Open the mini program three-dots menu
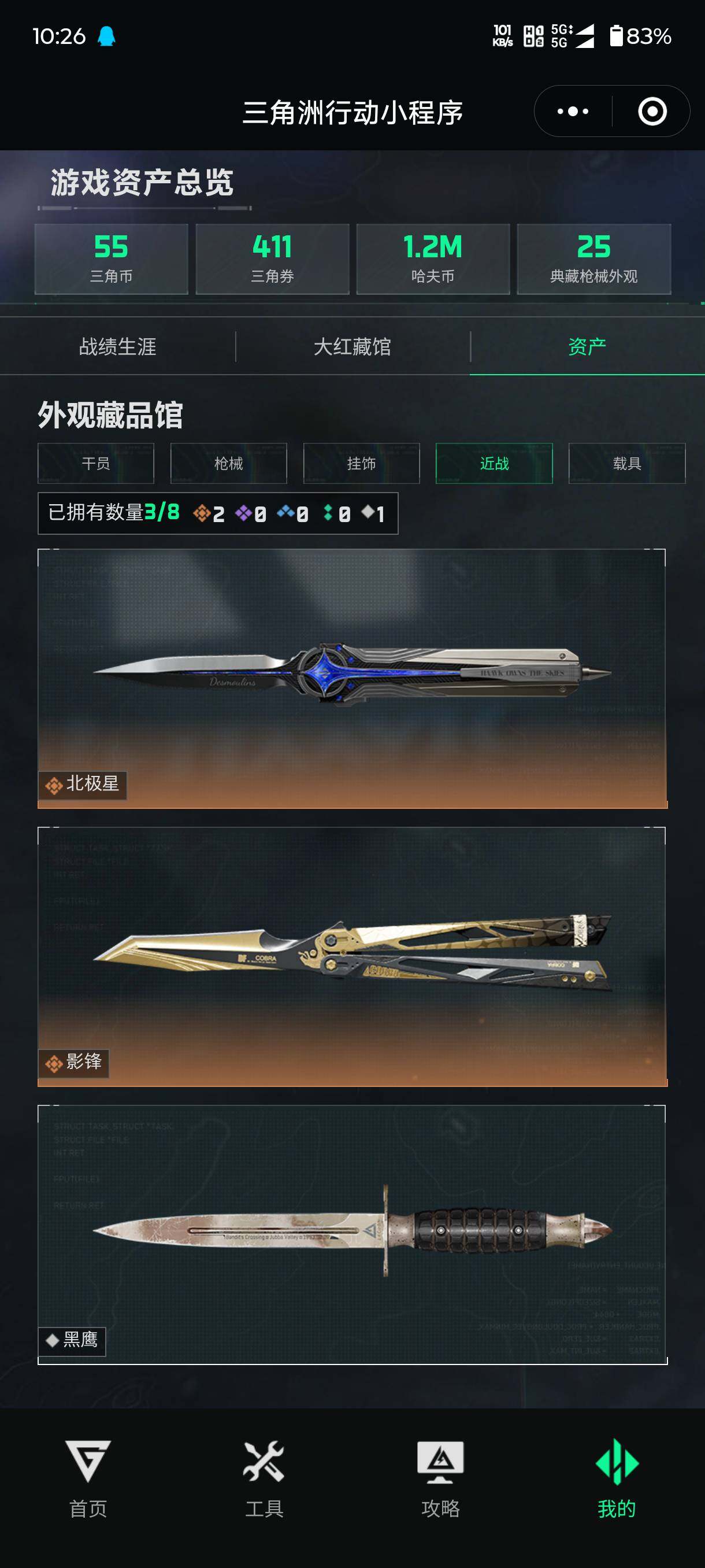Viewport: 705px width, 1568px height. [x=573, y=112]
